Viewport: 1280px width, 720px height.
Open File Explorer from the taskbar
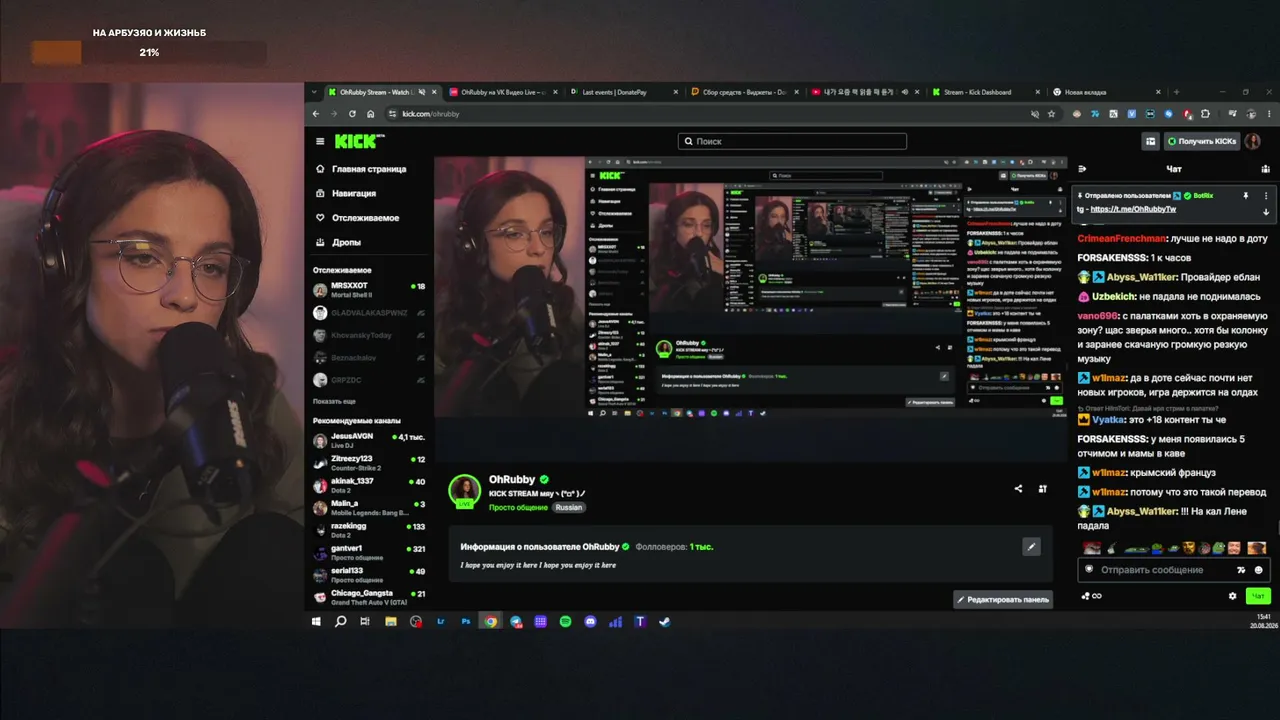pyautogui.click(x=390, y=621)
